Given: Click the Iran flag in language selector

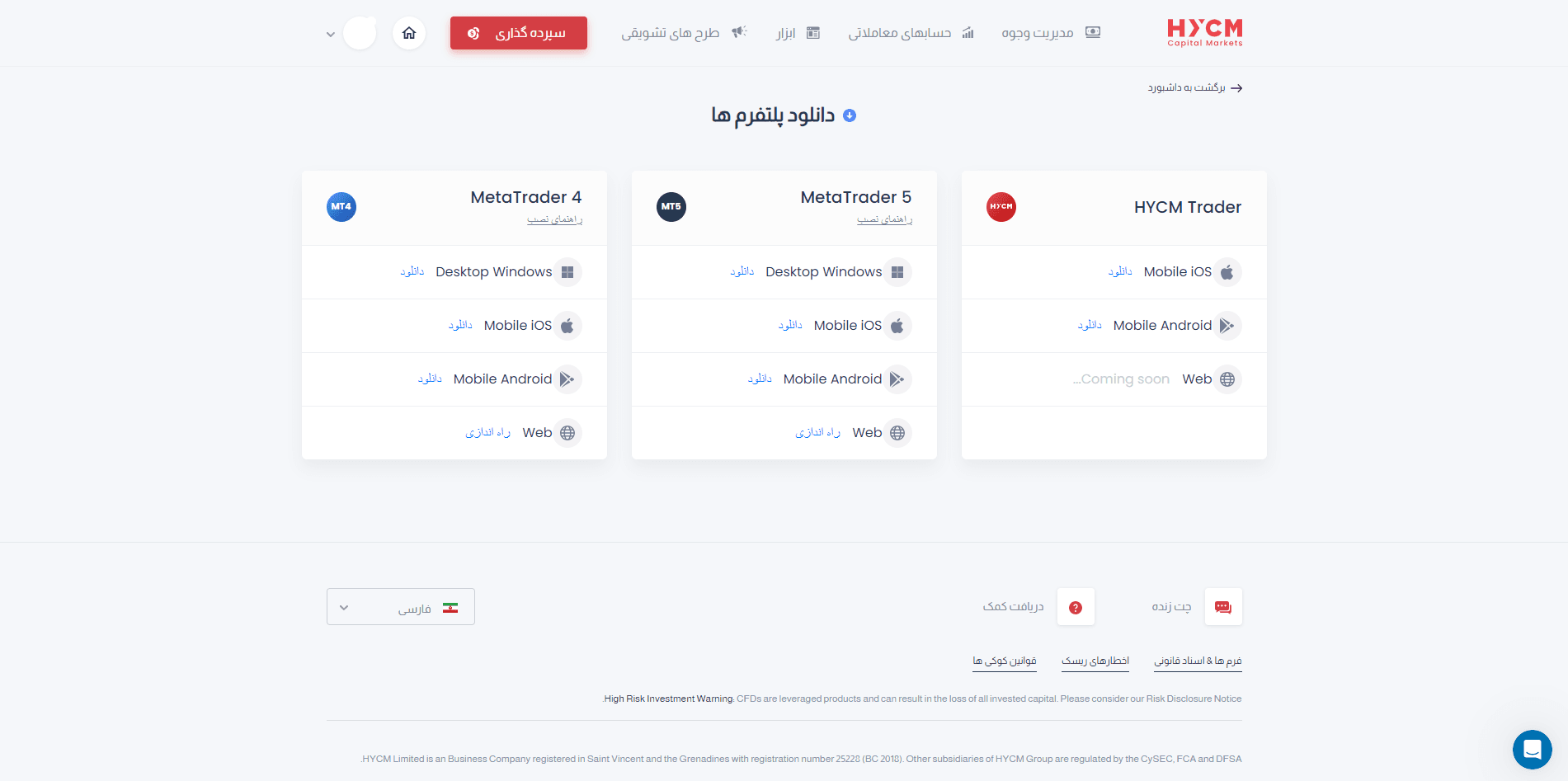Looking at the screenshot, I should coord(450,608).
